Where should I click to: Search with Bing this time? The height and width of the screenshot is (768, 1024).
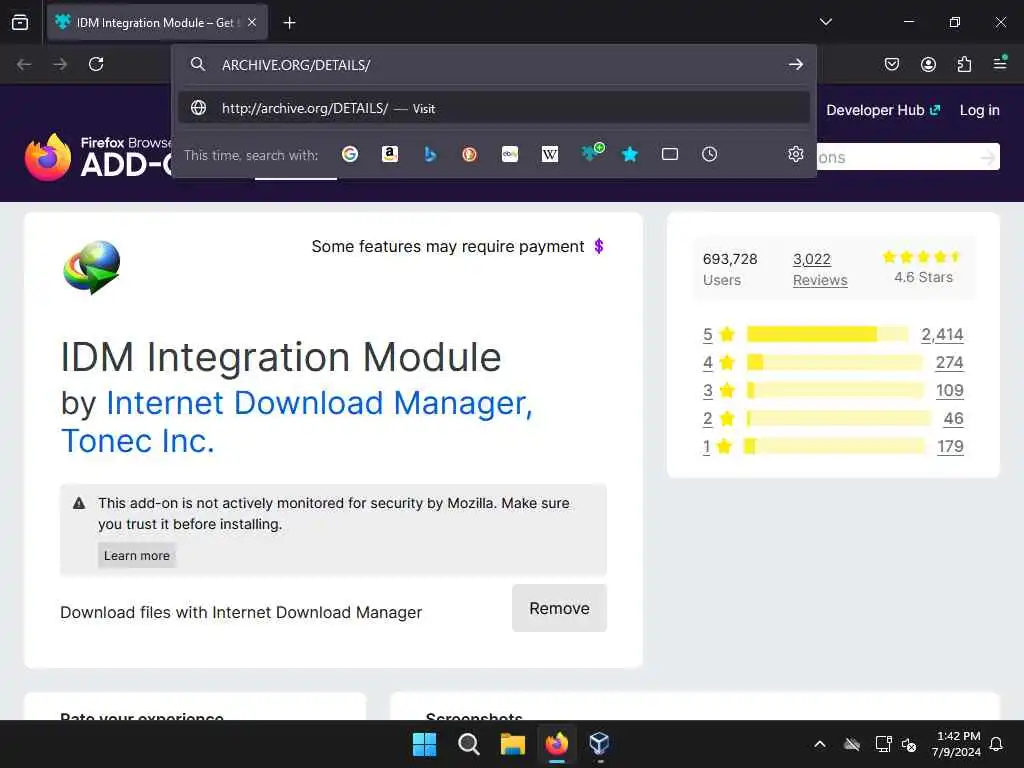pos(430,154)
